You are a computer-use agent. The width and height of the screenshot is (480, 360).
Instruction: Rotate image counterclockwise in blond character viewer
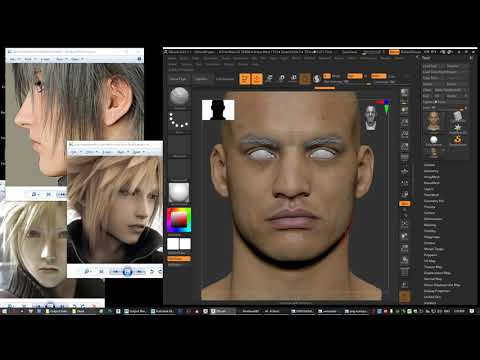click(152, 272)
